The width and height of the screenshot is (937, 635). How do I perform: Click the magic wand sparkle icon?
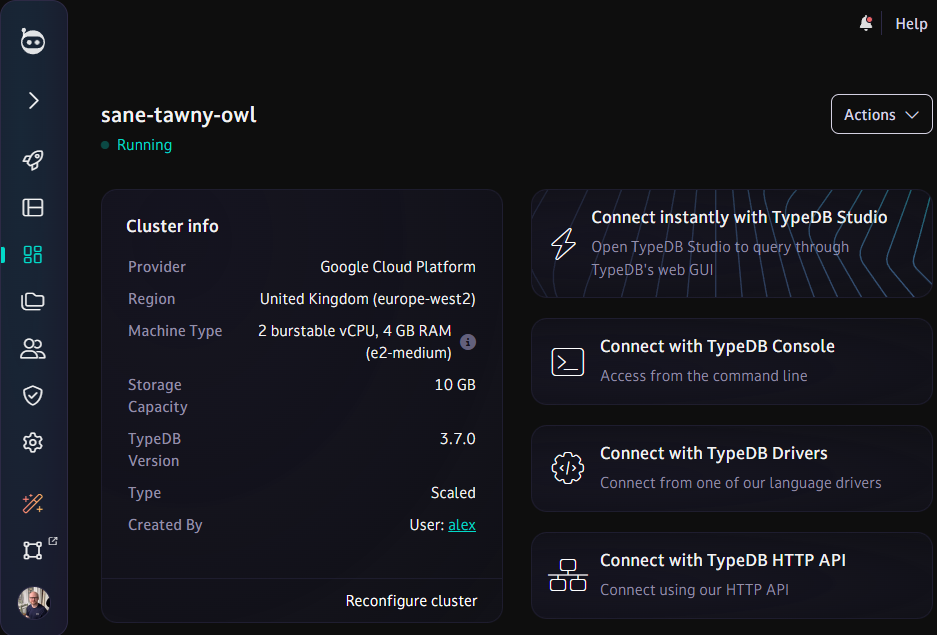[33, 503]
